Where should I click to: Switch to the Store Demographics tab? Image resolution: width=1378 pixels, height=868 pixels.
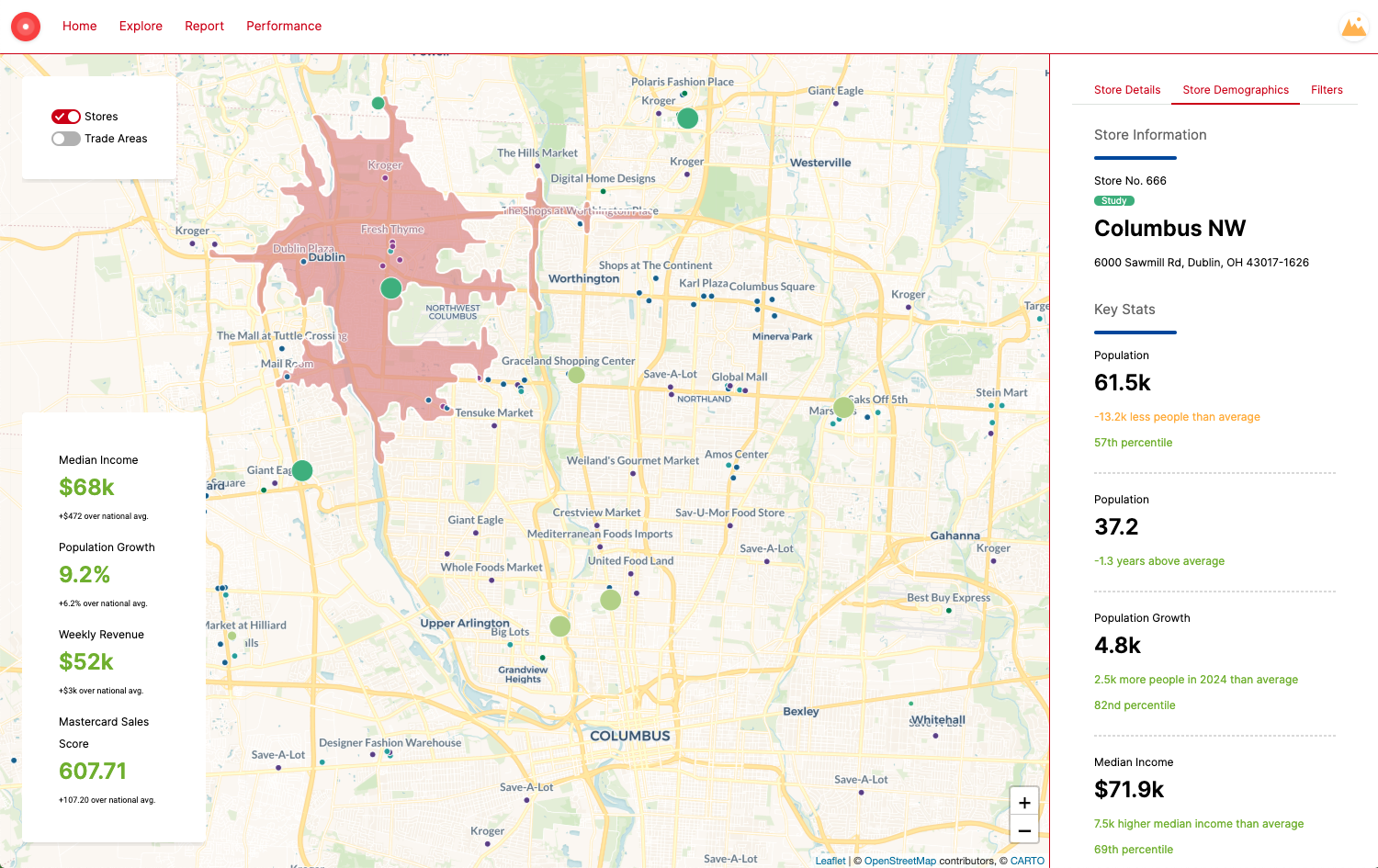point(1236,90)
